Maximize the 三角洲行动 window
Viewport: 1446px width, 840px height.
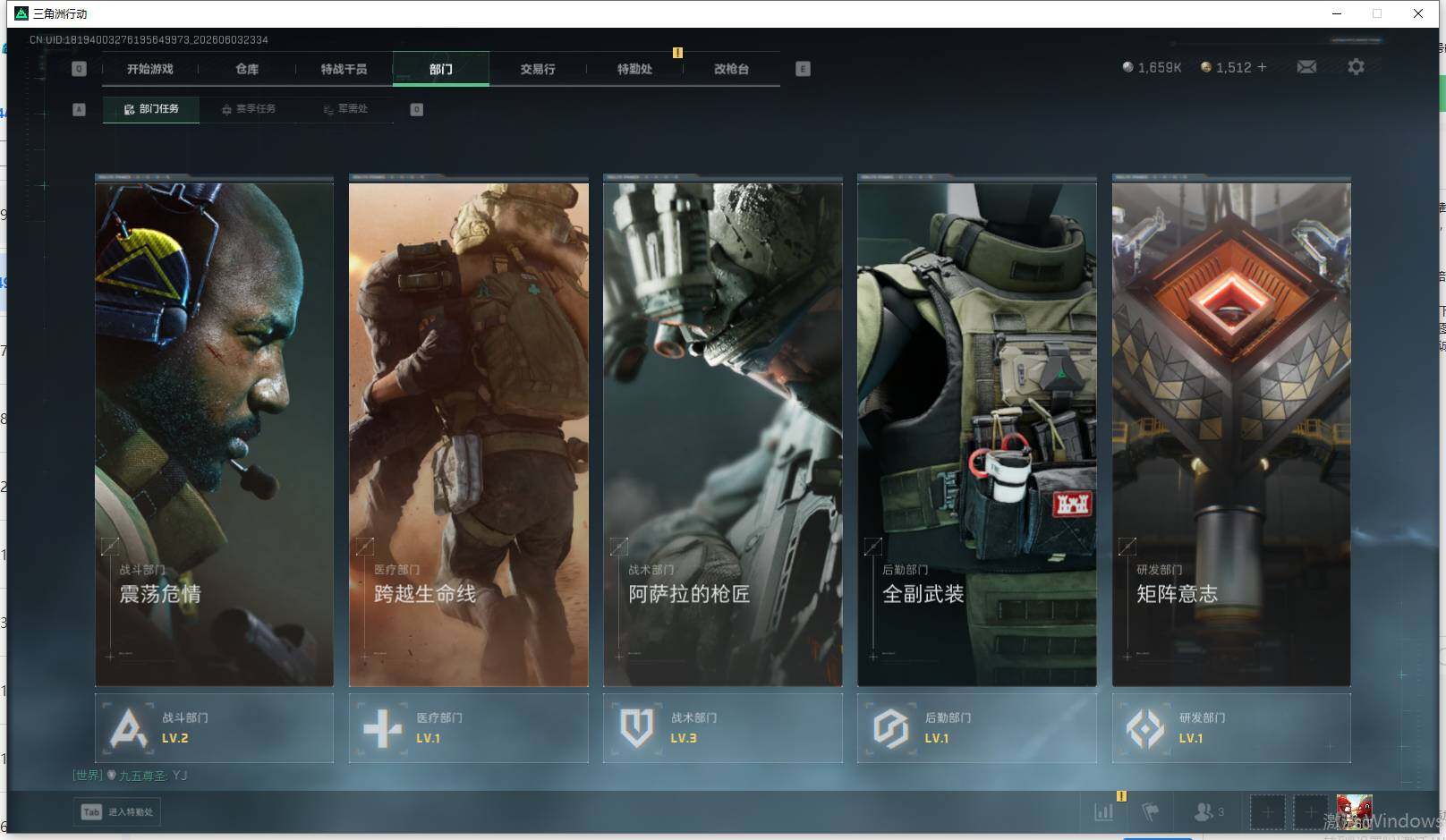coord(1377,13)
